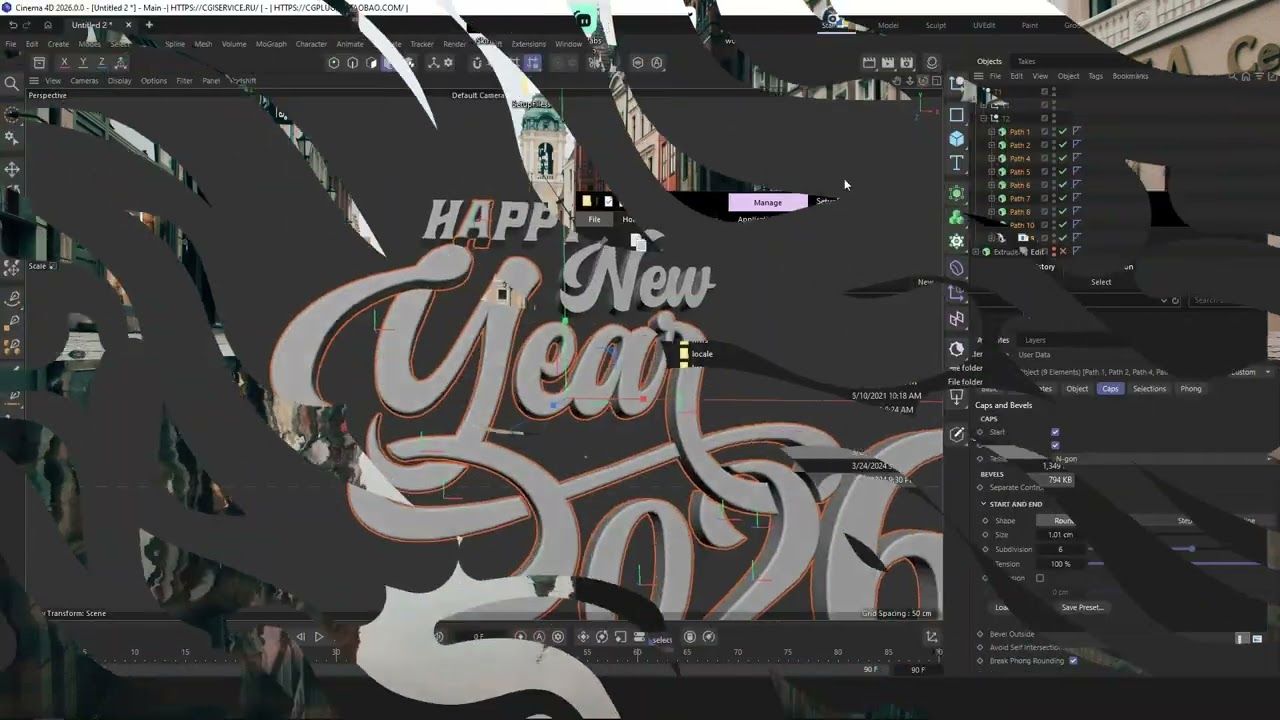Viewport: 1280px width, 720px height.
Task: Click the Manage button in overlay window
Action: point(768,202)
